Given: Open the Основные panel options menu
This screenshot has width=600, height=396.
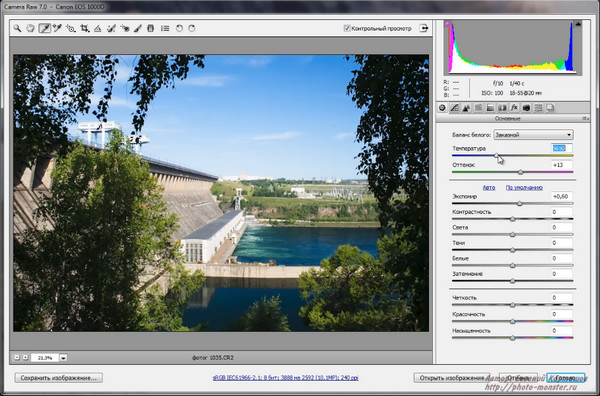Looking at the screenshot, I should (585, 119).
